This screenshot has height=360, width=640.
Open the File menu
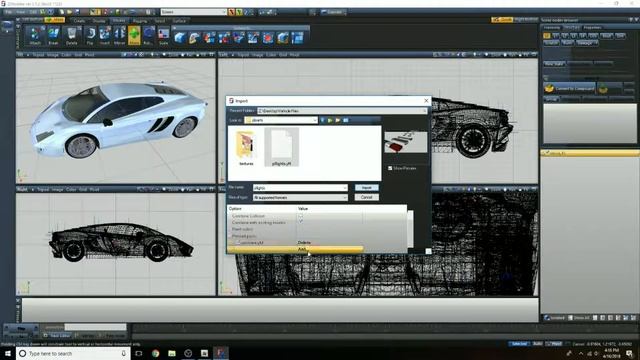point(8,12)
